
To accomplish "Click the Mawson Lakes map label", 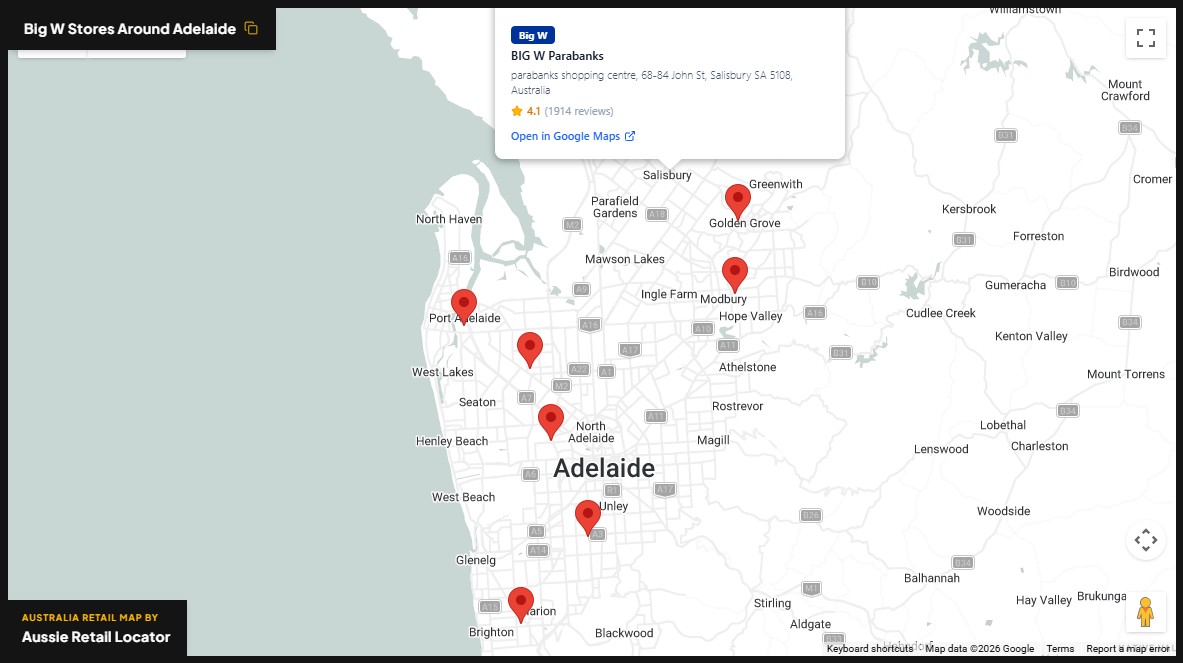I will tap(625, 259).
